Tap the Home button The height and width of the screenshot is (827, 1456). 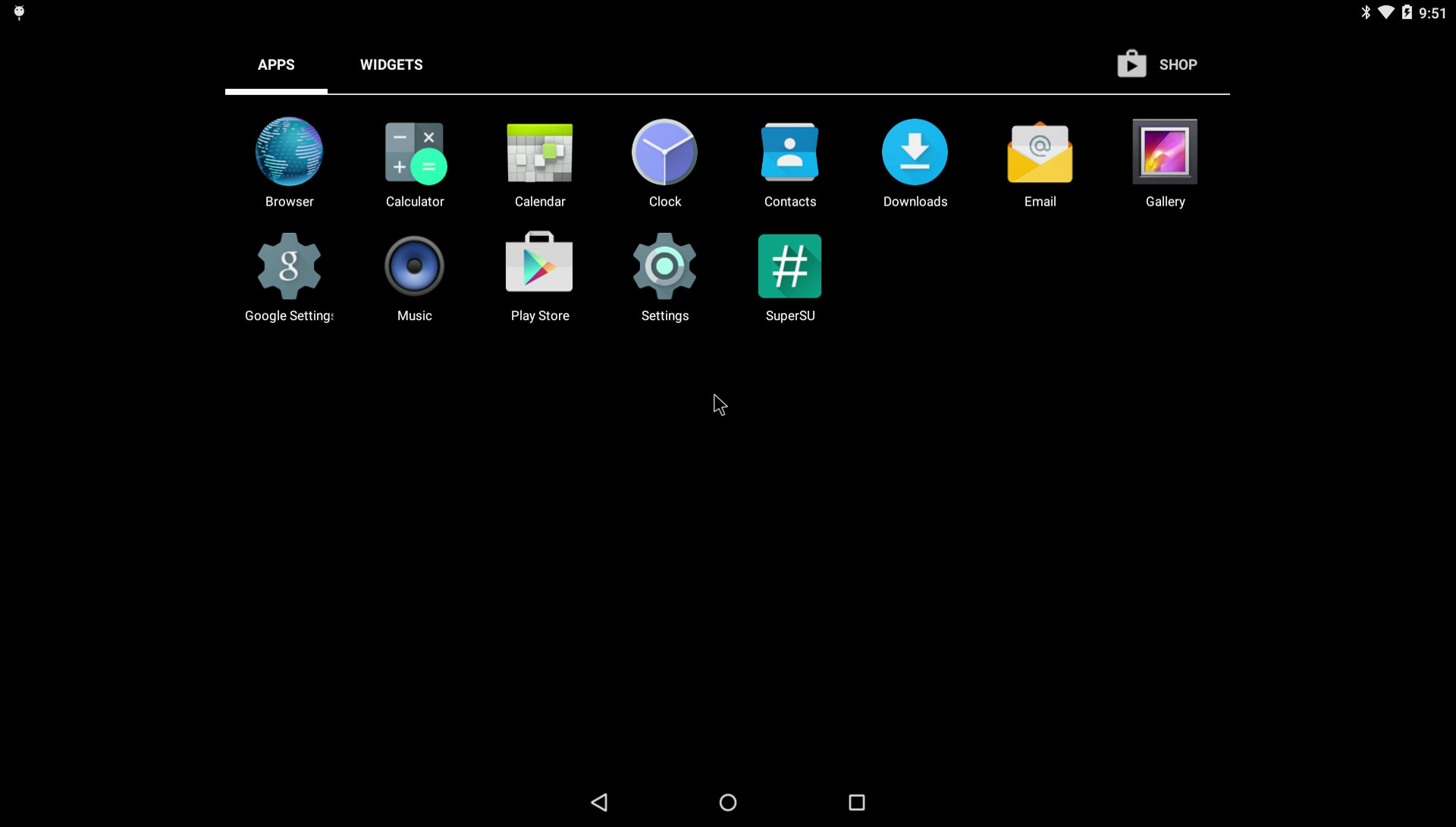tap(728, 801)
